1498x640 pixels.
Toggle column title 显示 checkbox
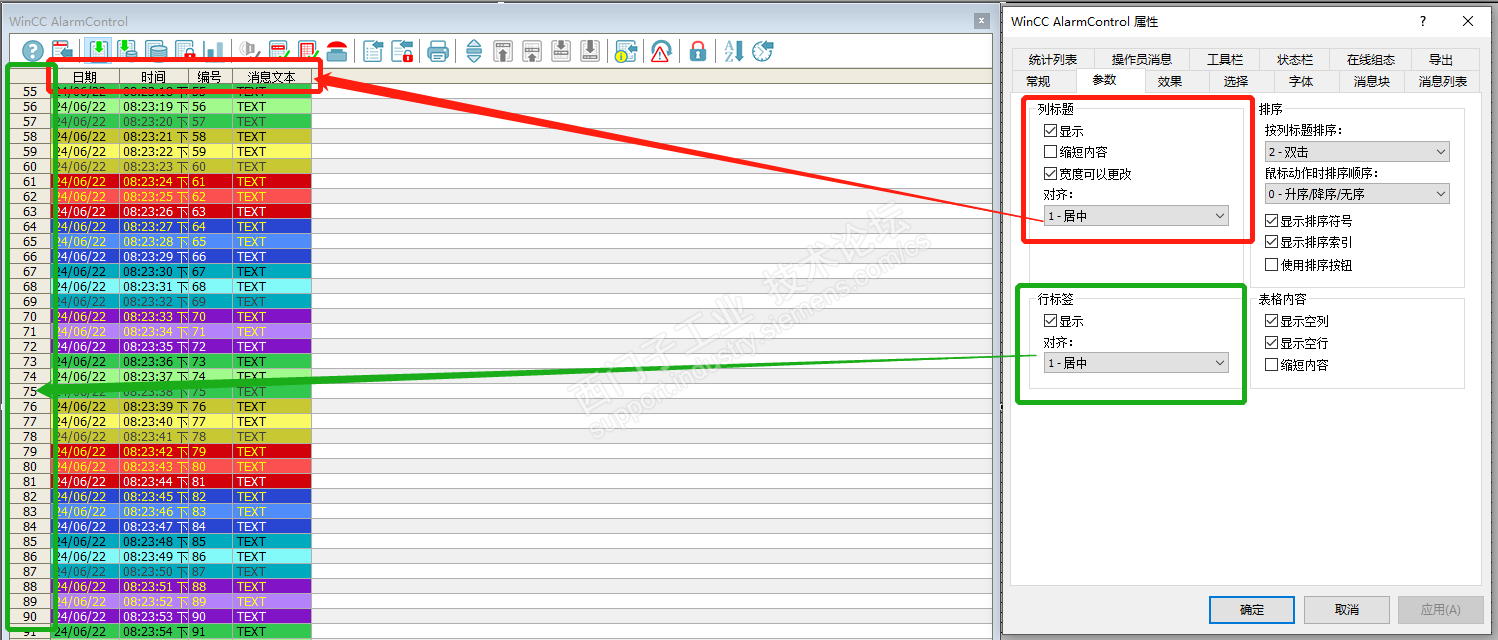click(x=1050, y=131)
